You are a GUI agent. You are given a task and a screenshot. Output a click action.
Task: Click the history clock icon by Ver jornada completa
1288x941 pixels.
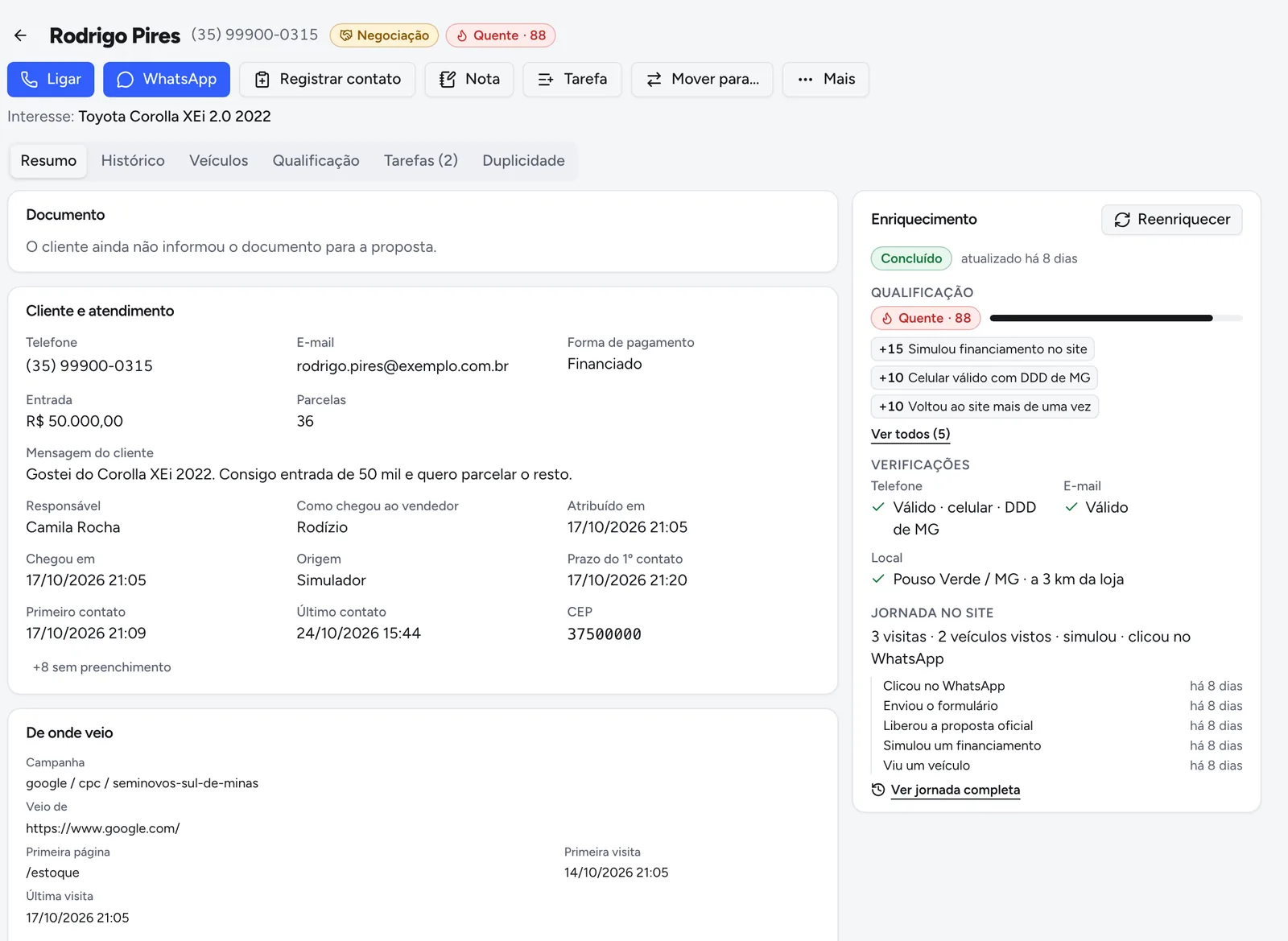[x=878, y=790]
